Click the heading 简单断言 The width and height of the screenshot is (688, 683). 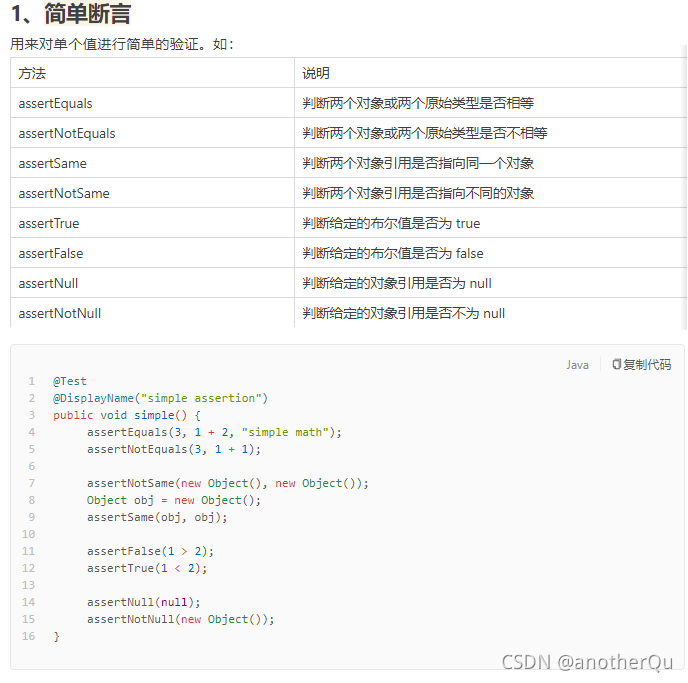point(88,14)
